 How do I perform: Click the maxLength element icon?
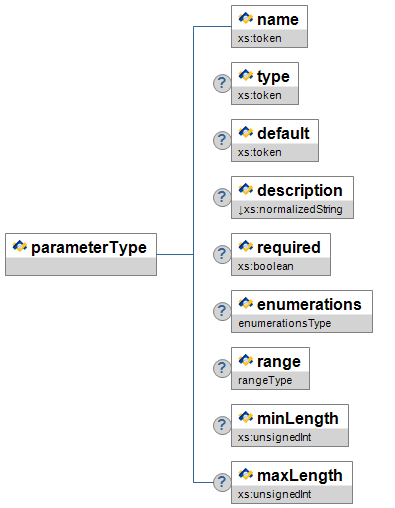tap(246, 474)
